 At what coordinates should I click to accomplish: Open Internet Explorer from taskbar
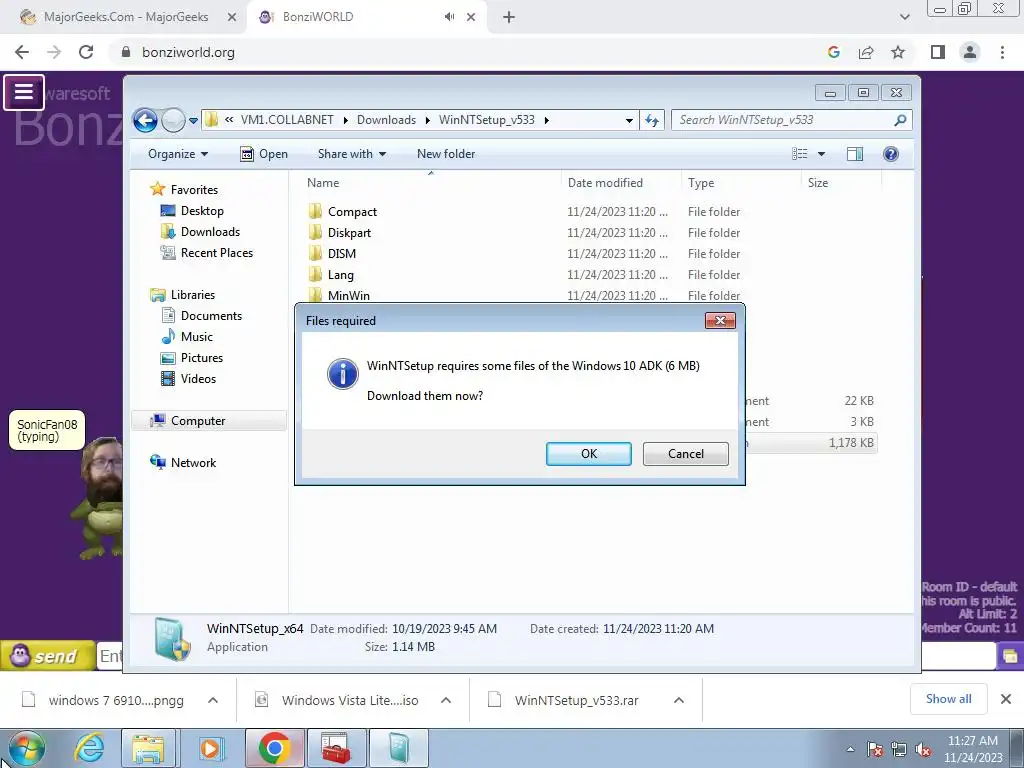click(x=89, y=748)
